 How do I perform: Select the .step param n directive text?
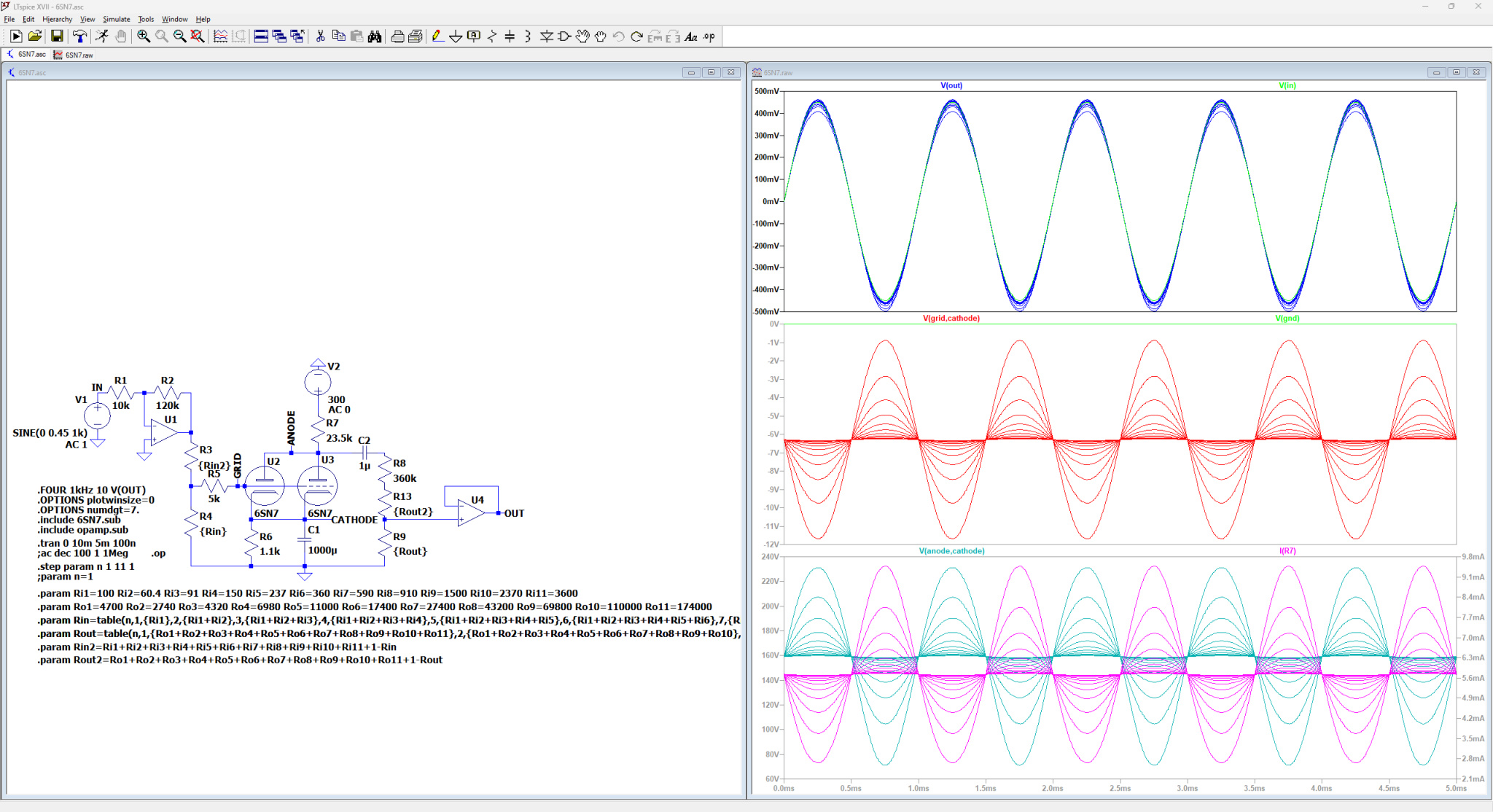tap(86, 566)
